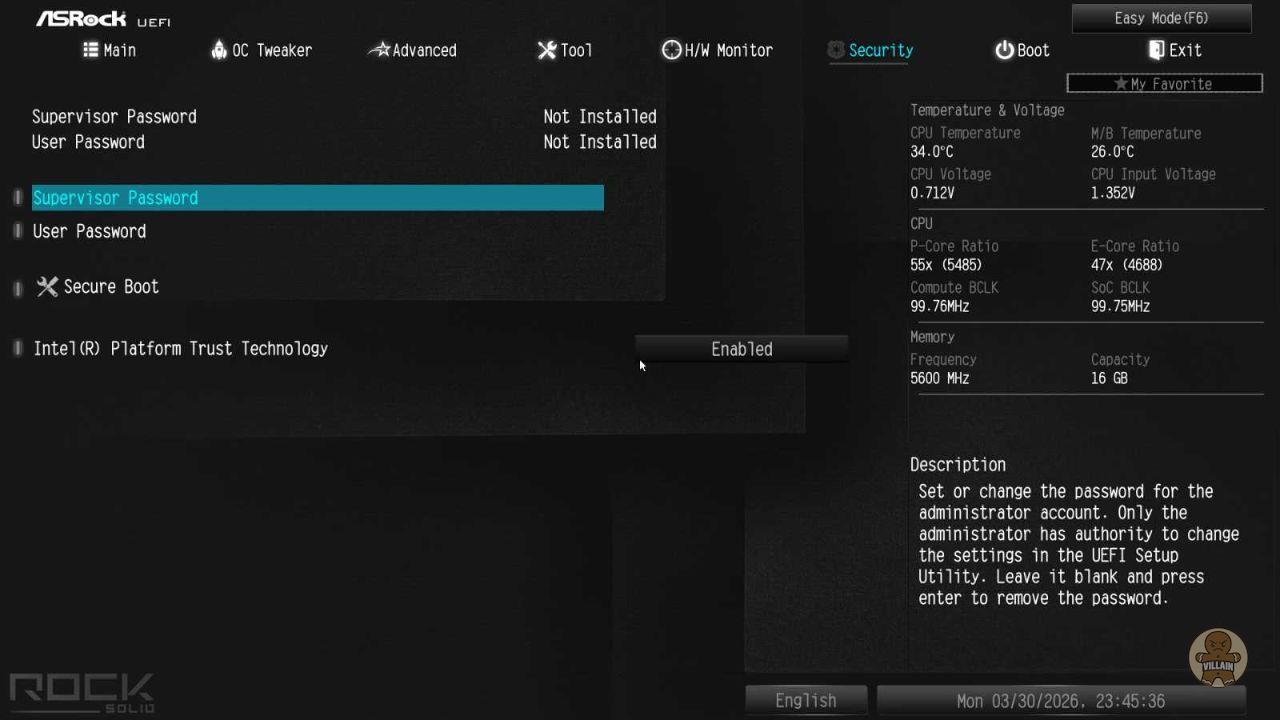This screenshot has height=720, width=1280.
Task: Open Intel Platform Trust Technology Enabled dropdown
Action: [x=741, y=349]
